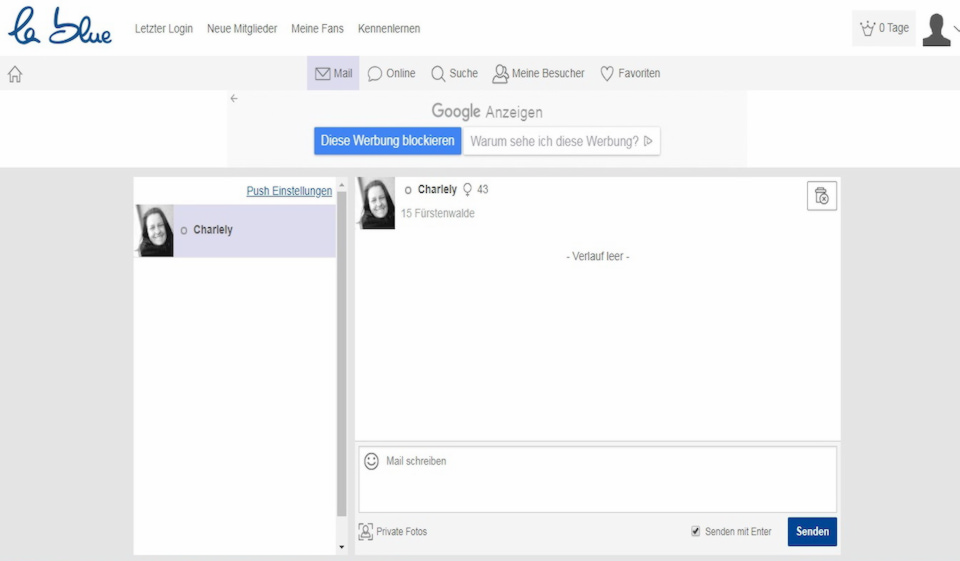Open Push Einstellungen link
This screenshot has height=561, width=960.
coord(289,191)
